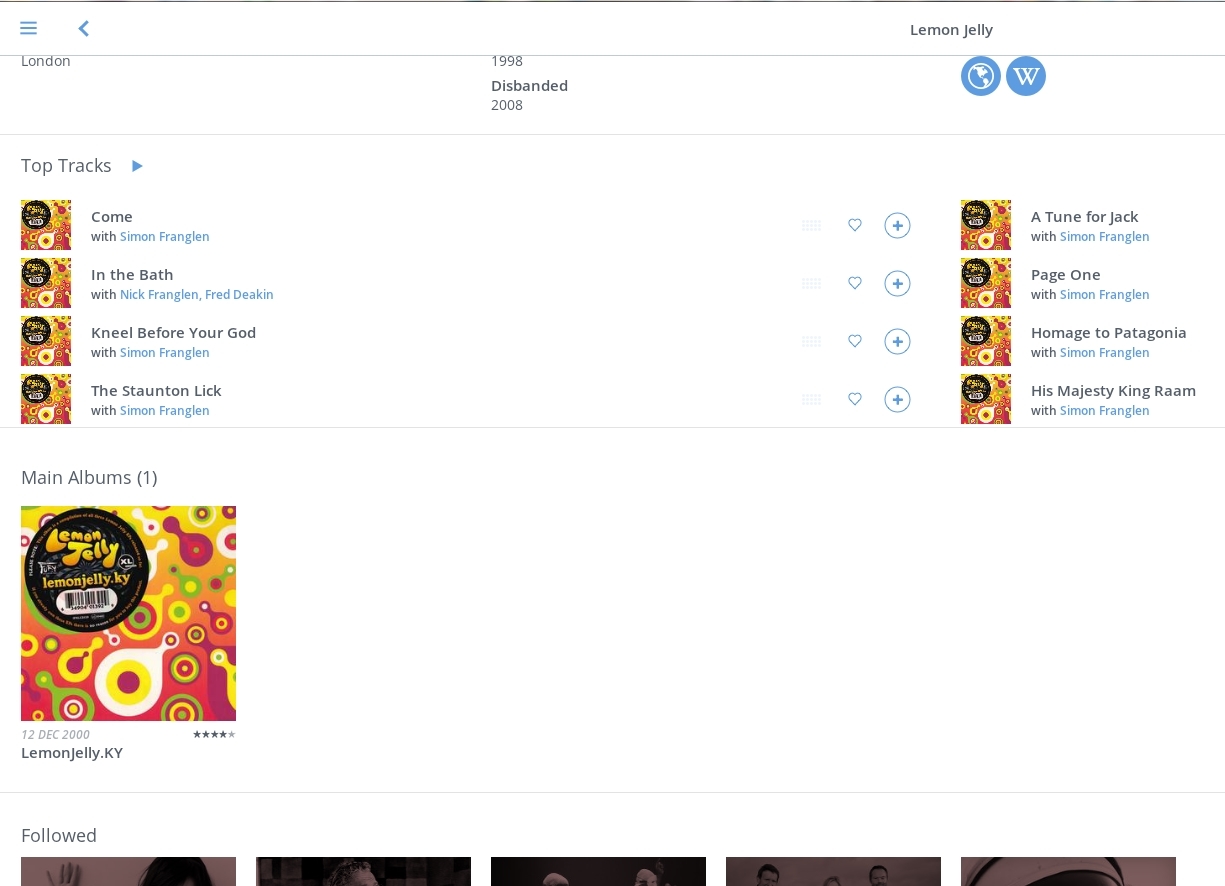Viewport: 1225px width, 886px height.
Task: Open the Wikipedia link icon
Action: pos(1026,76)
